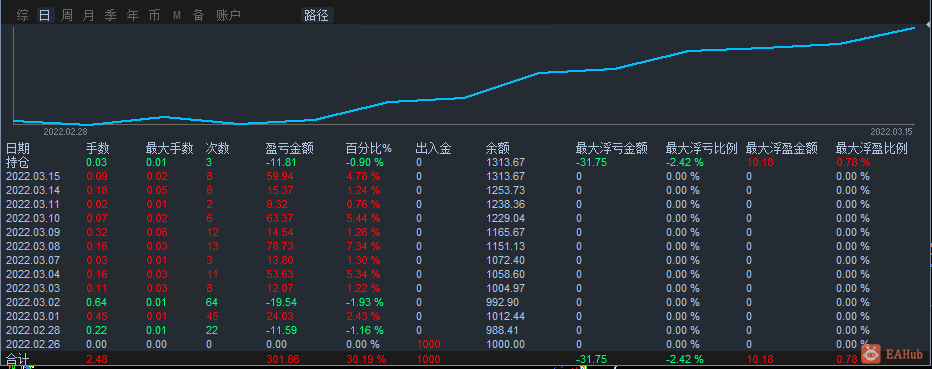Viewport: 932px width, 369px height.
Task: Click the -1.93 % percentage value
Action: pyautogui.click(x=365, y=302)
